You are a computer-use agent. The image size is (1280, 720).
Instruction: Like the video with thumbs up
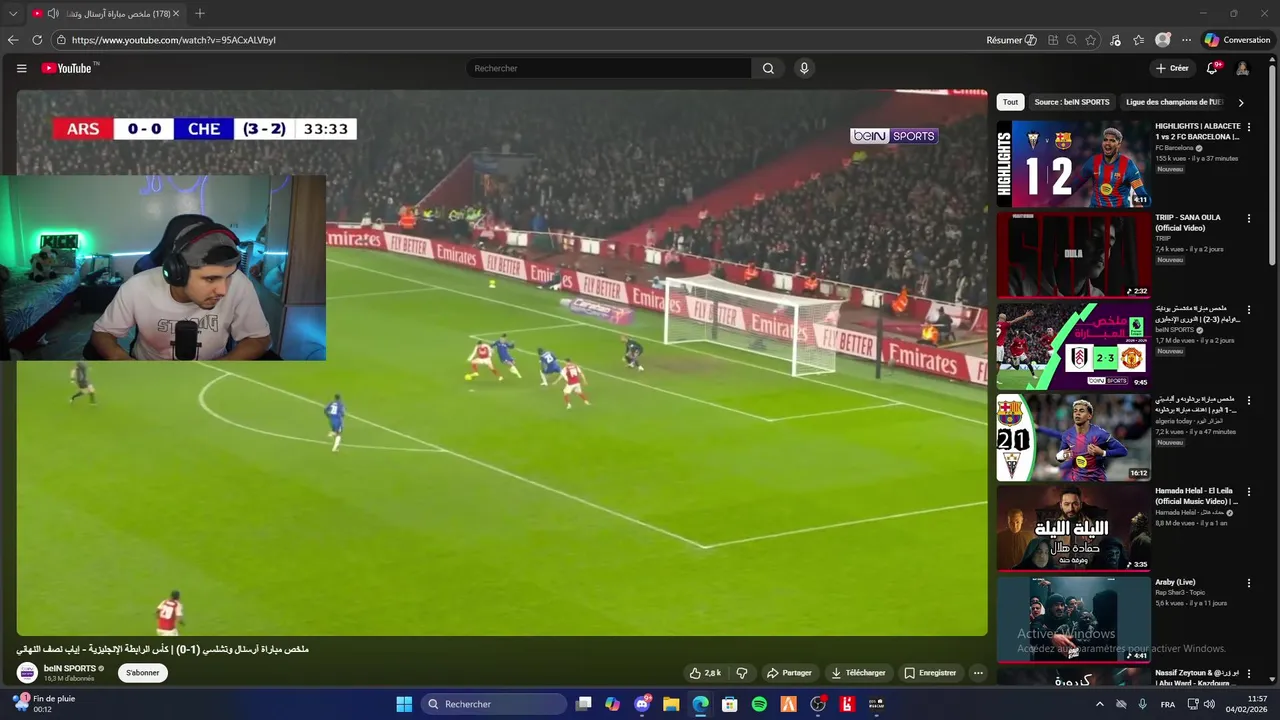point(705,673)
